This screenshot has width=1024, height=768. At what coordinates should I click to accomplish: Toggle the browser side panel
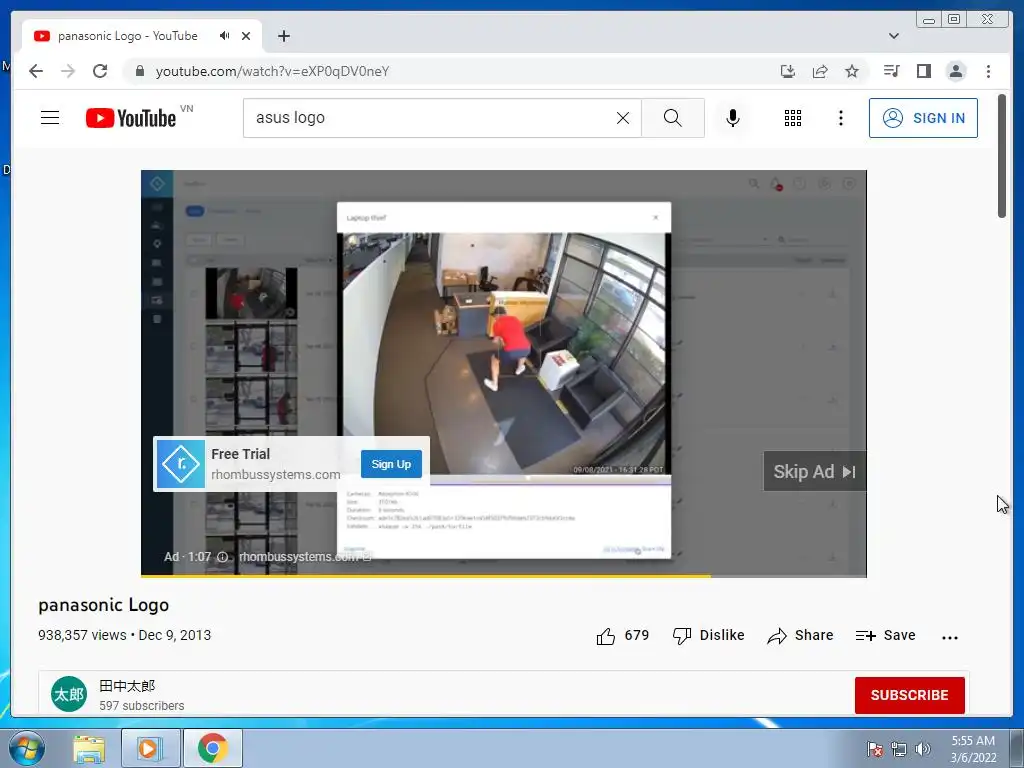tap(923, 71)
